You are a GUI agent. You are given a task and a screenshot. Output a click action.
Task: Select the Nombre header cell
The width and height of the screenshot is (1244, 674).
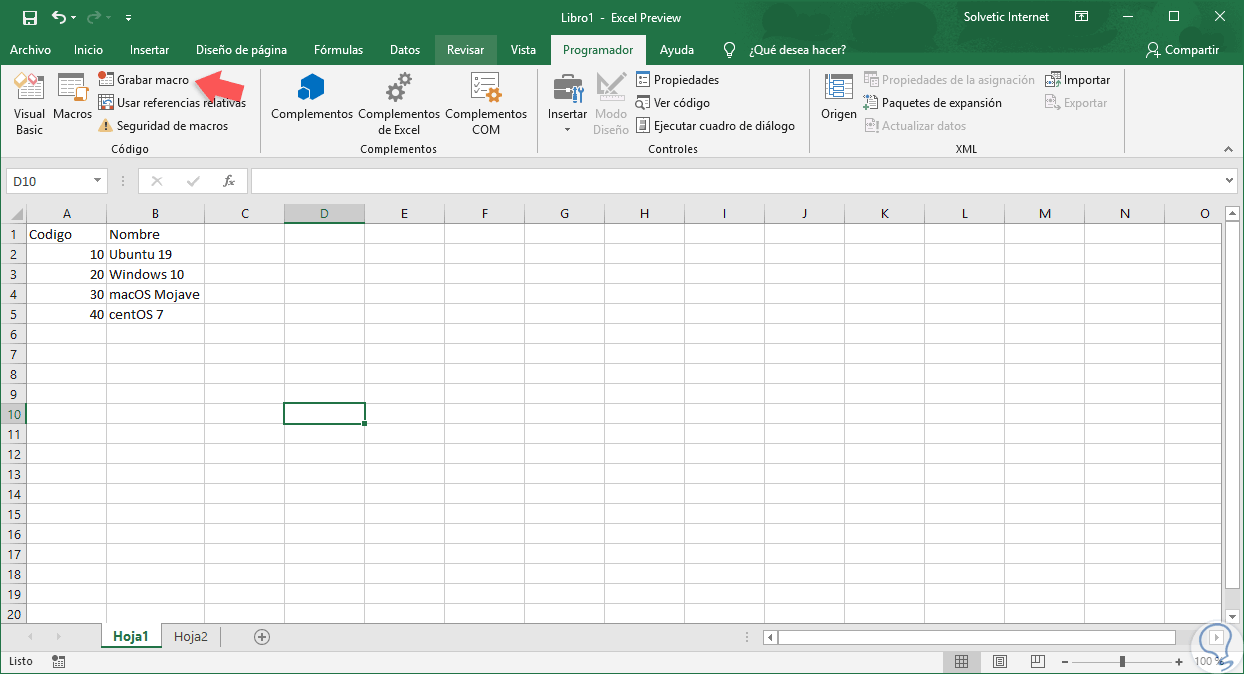pos(155,234)
